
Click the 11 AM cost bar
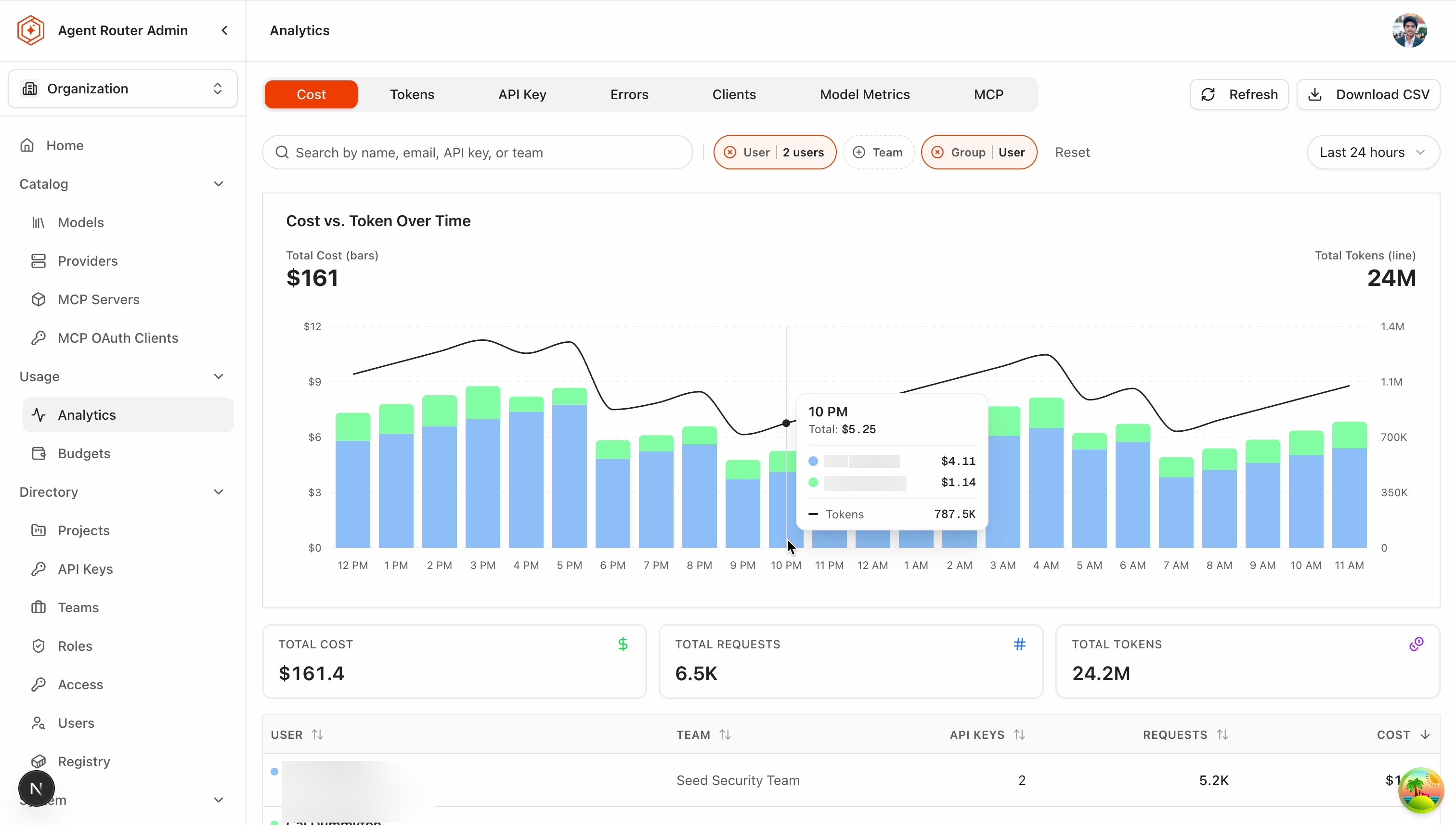tap(1350, 485)
